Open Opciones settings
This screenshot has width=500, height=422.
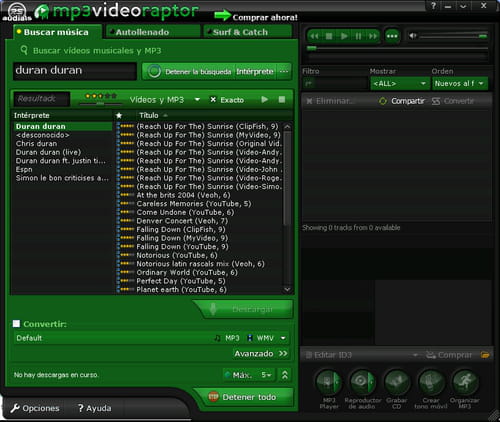point(35,408)
